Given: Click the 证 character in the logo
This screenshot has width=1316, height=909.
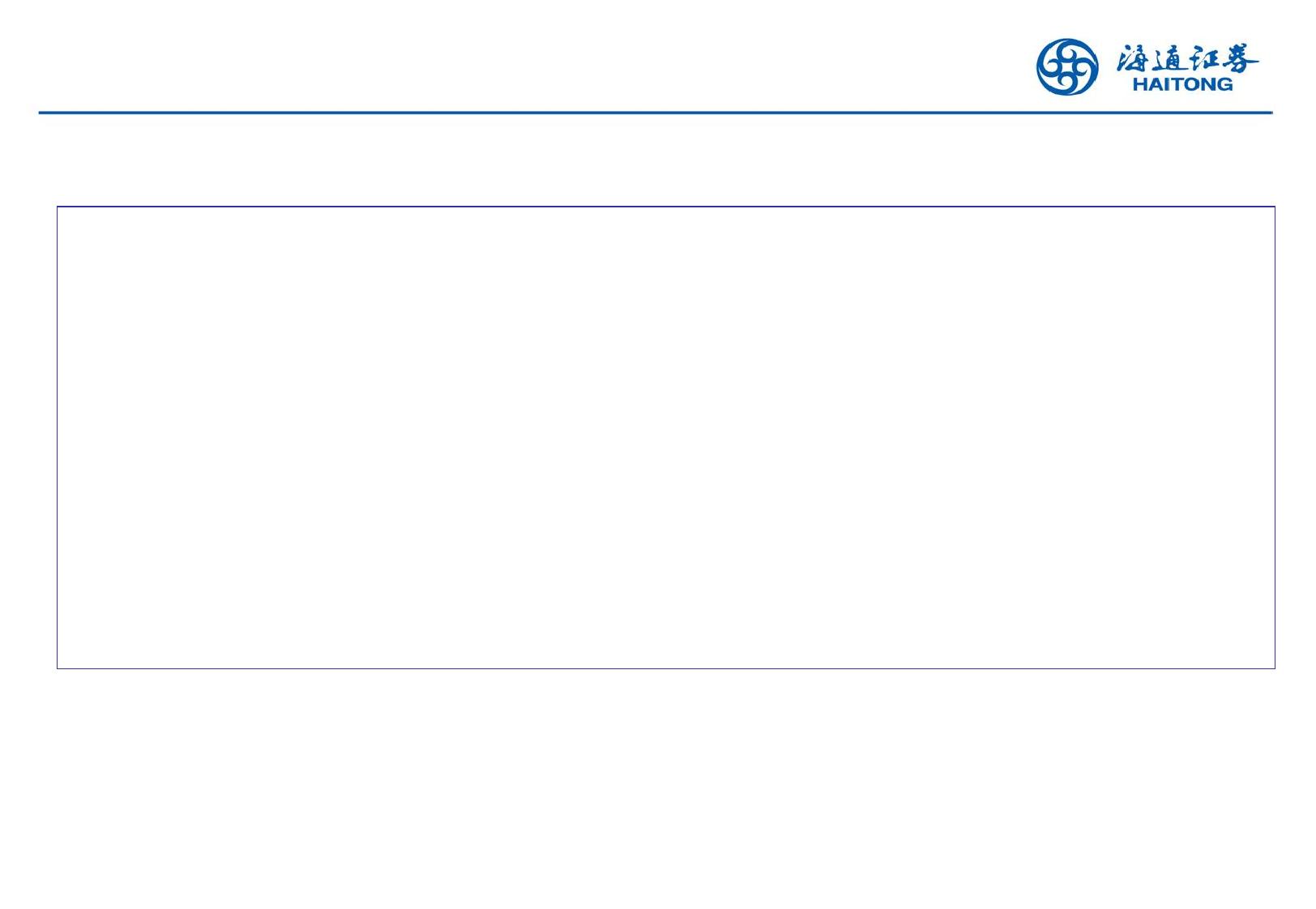Looking at the screenshot, I should pos(1205,58).
